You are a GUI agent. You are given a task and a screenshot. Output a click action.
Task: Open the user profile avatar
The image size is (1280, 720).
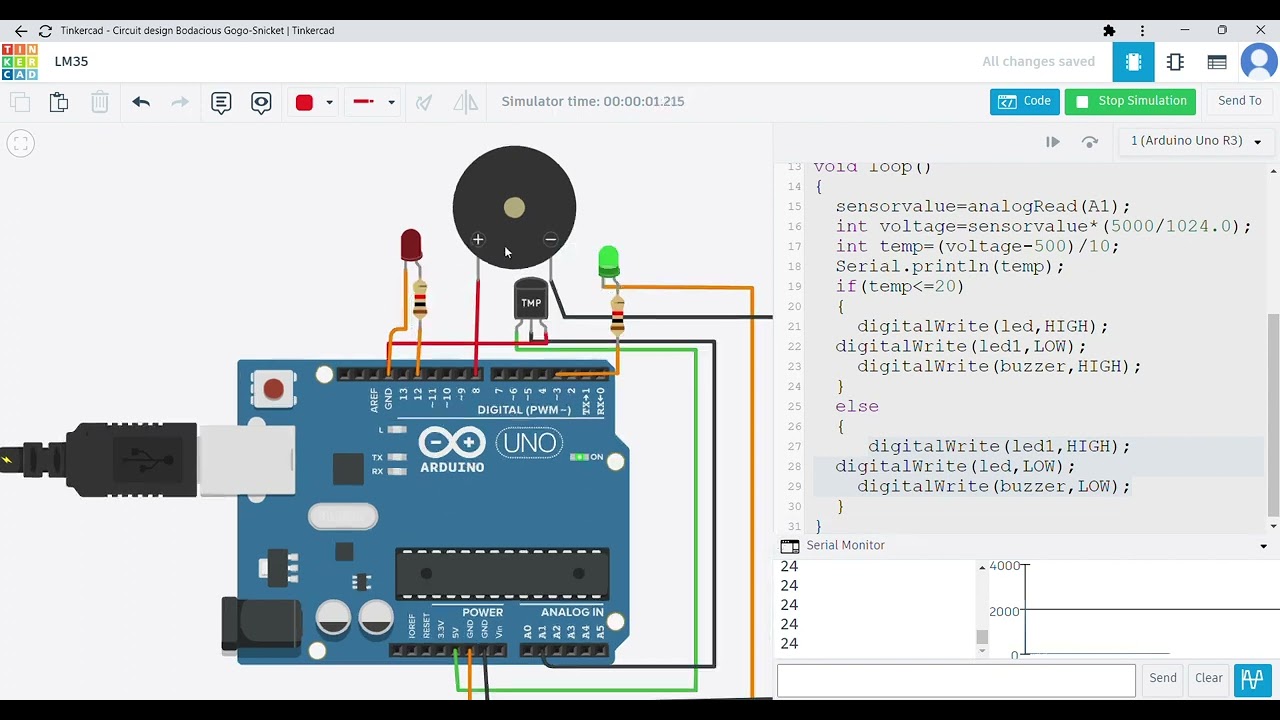click(x=1260, y=62)
